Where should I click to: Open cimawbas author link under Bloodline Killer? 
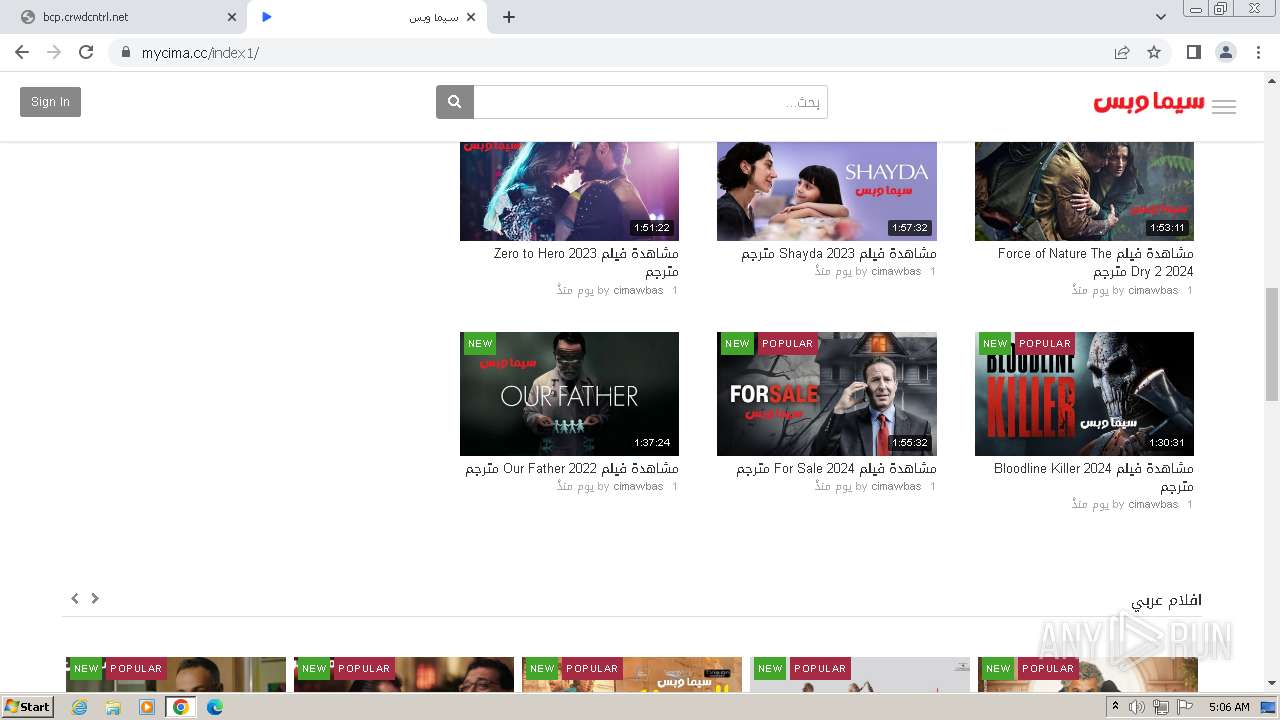point(1153,504)
